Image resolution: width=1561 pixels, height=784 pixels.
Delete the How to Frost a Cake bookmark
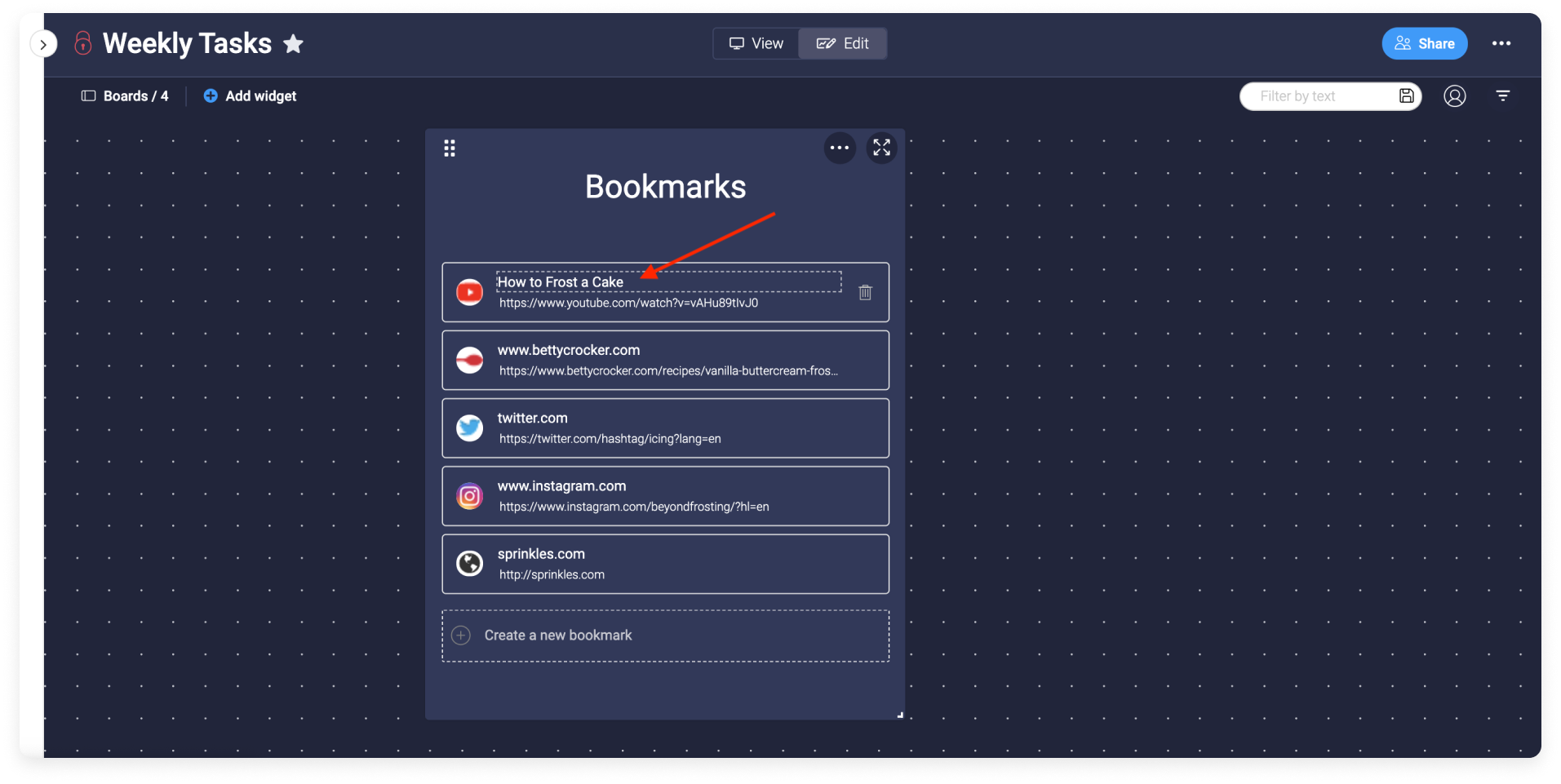[x=865, y=292]
